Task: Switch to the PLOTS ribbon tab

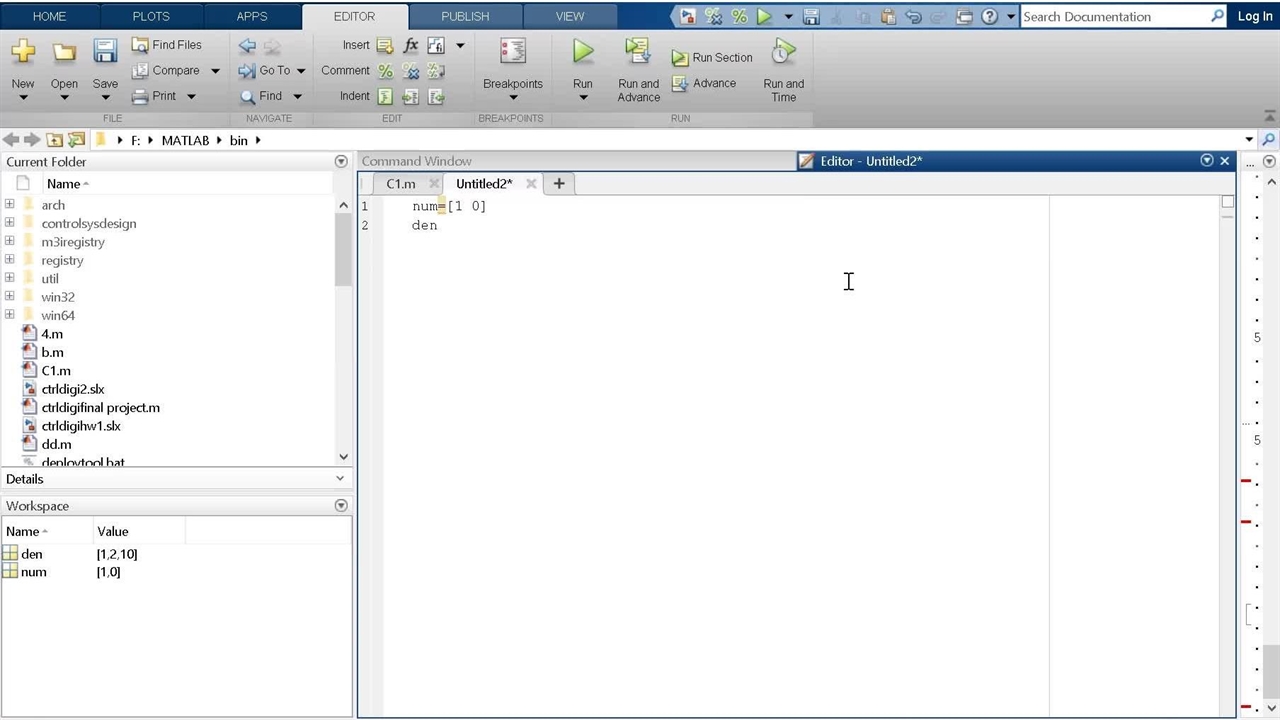Action: [151, 16]
